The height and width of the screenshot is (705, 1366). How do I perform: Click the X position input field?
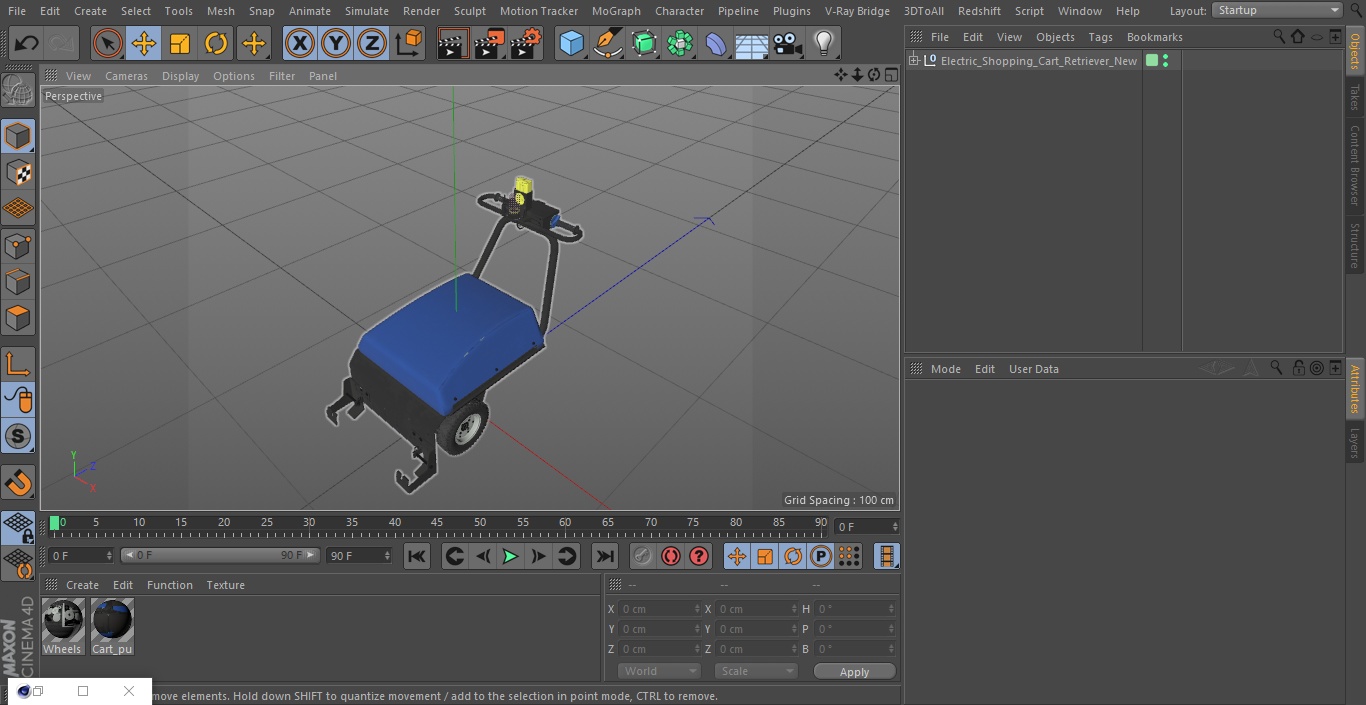click(x=660, y=609)
